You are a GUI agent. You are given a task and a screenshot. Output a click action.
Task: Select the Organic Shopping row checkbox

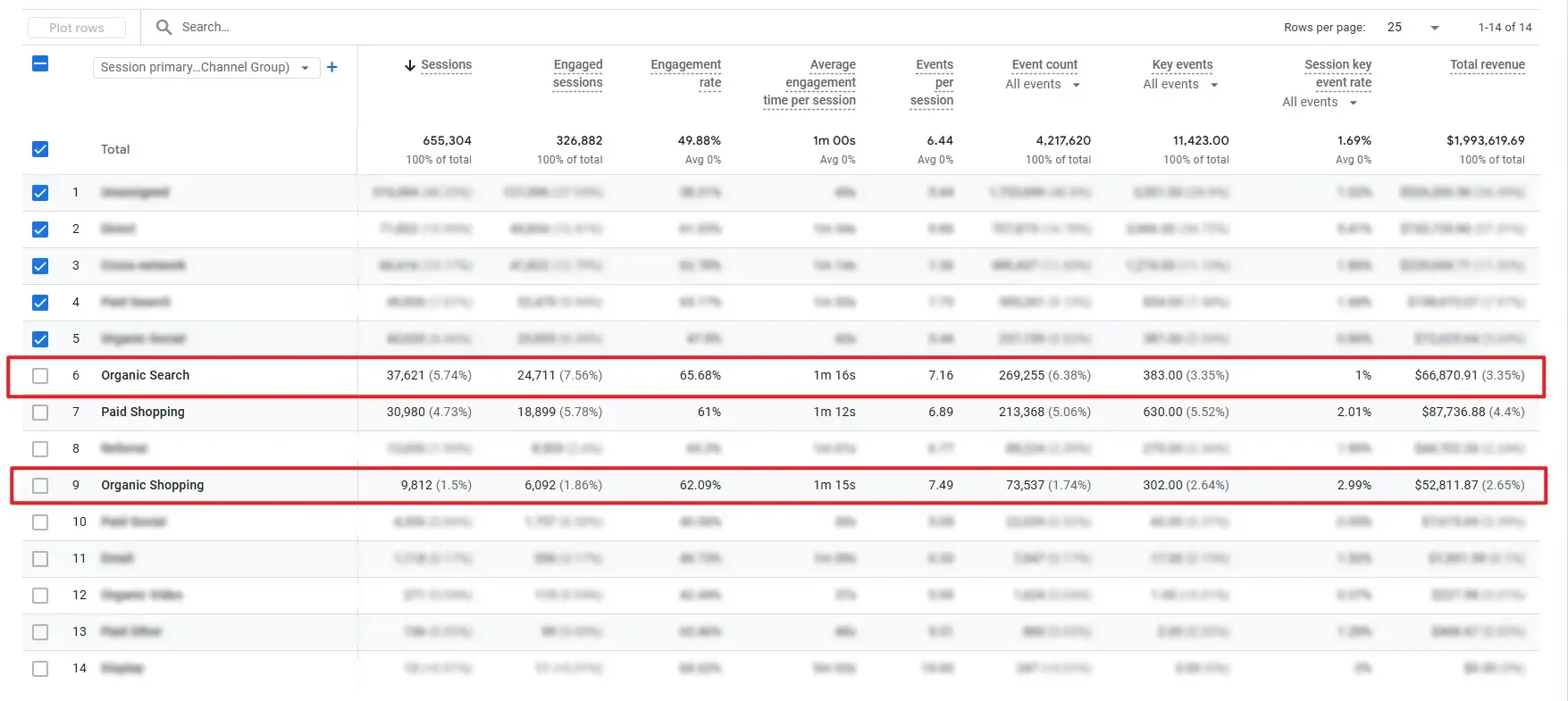(40, 486)
